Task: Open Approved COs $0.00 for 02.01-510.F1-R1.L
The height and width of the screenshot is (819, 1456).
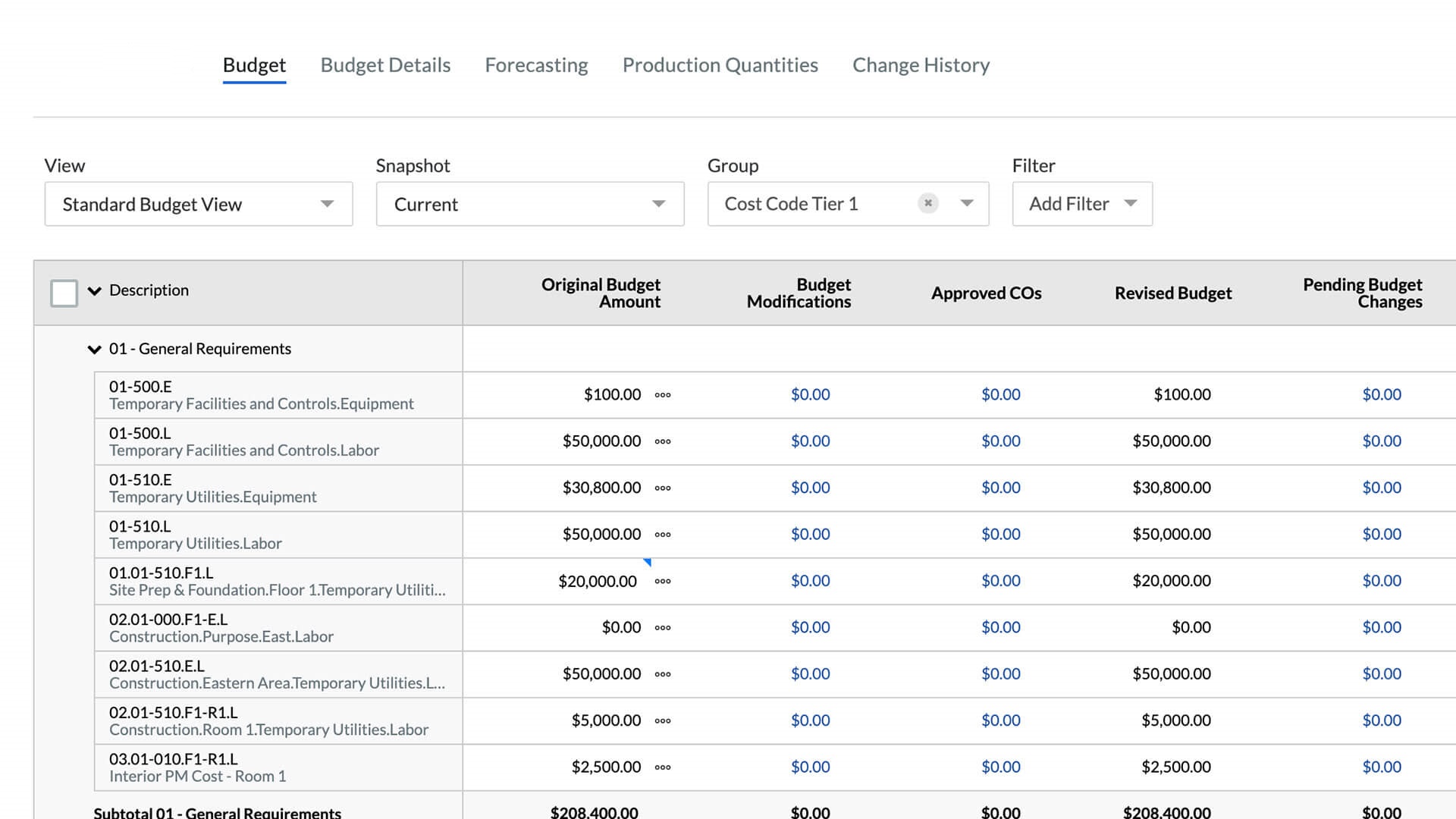Action: (x=1001, y=720)
